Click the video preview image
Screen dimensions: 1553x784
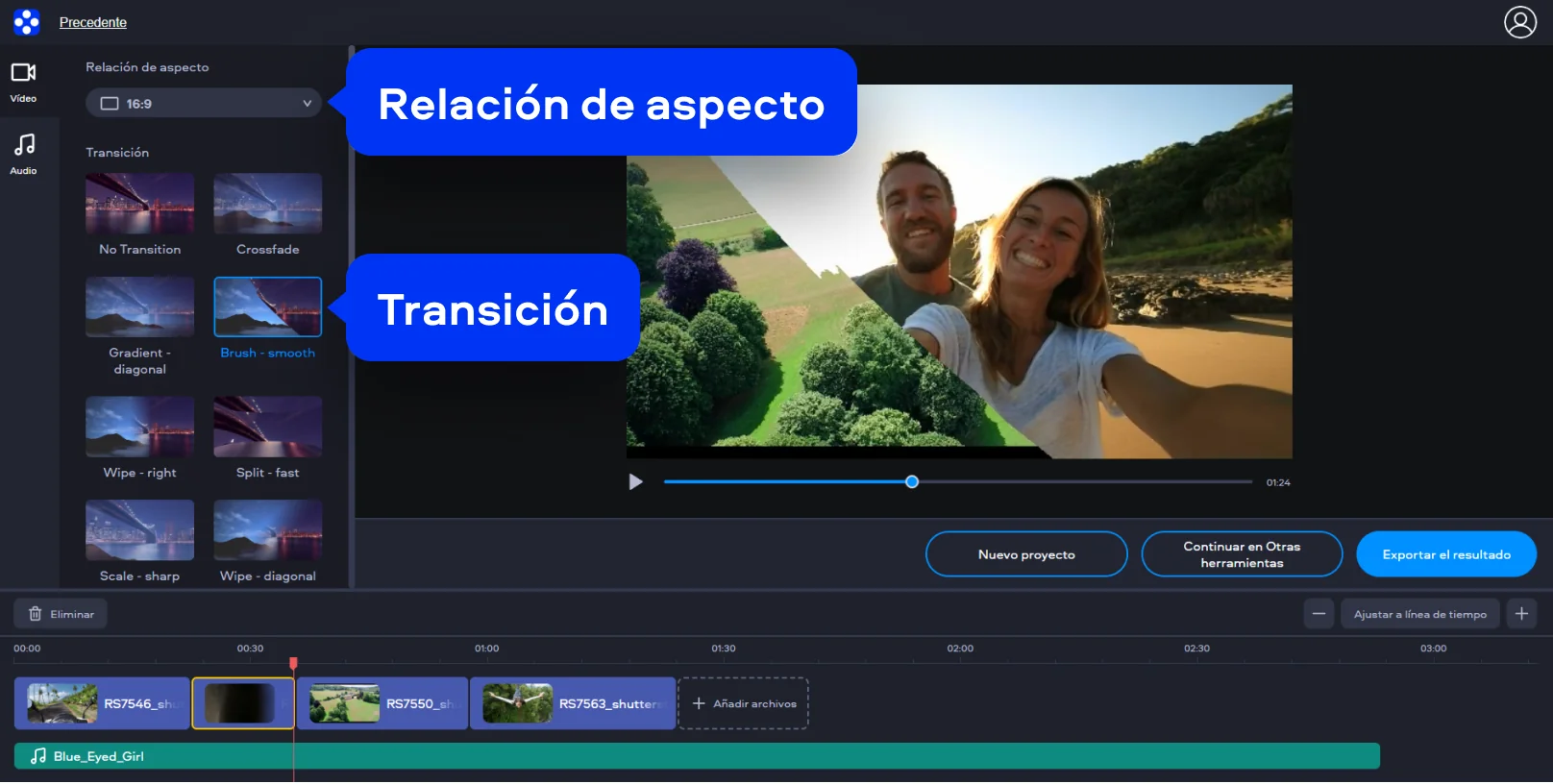(x=959, y=272)
